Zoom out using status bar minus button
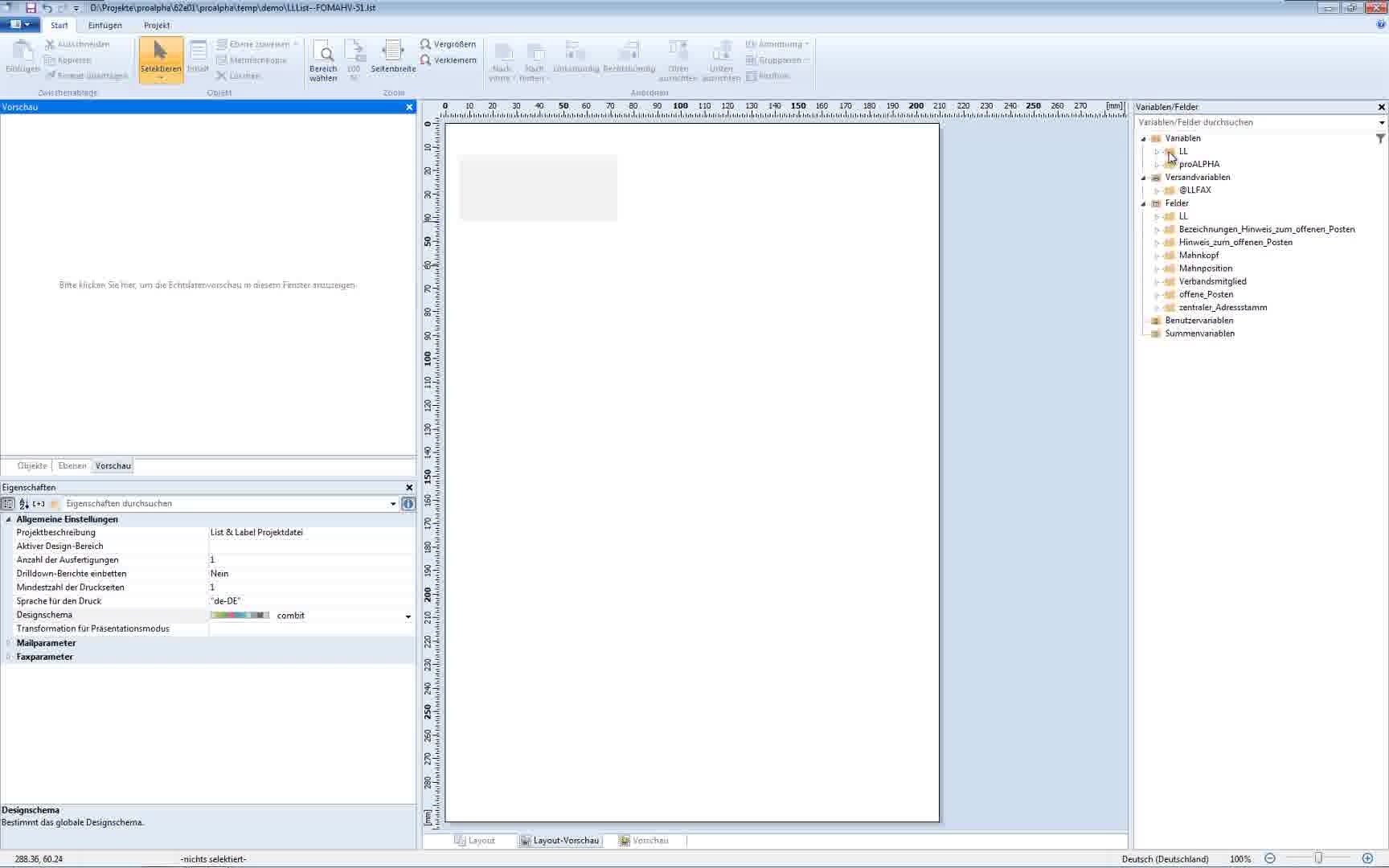The image size is (1389, 868). (x=1270, y=858)
